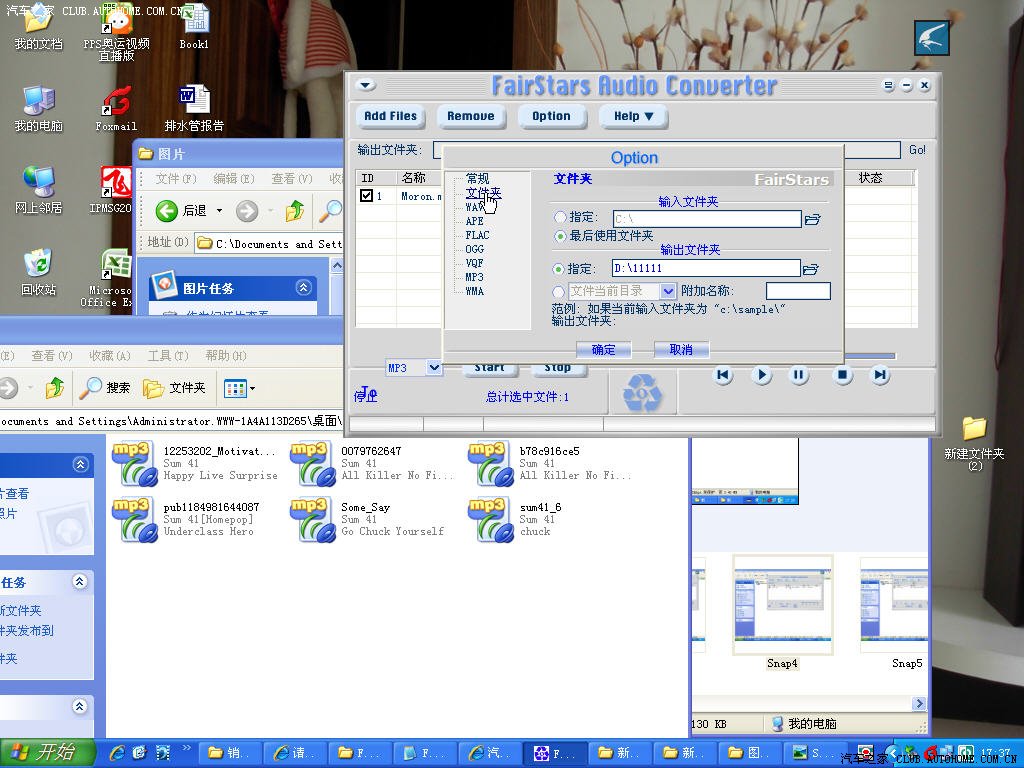Select FLAC in the option tree
The image size is (1024, 768).
click(477, 235)
